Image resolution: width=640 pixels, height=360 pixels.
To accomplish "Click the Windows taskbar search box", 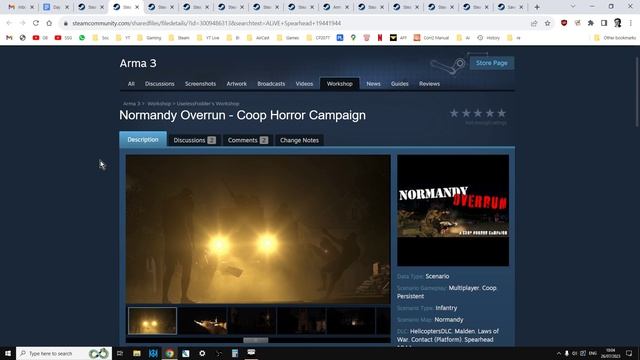I will click(x=64, y=353).
